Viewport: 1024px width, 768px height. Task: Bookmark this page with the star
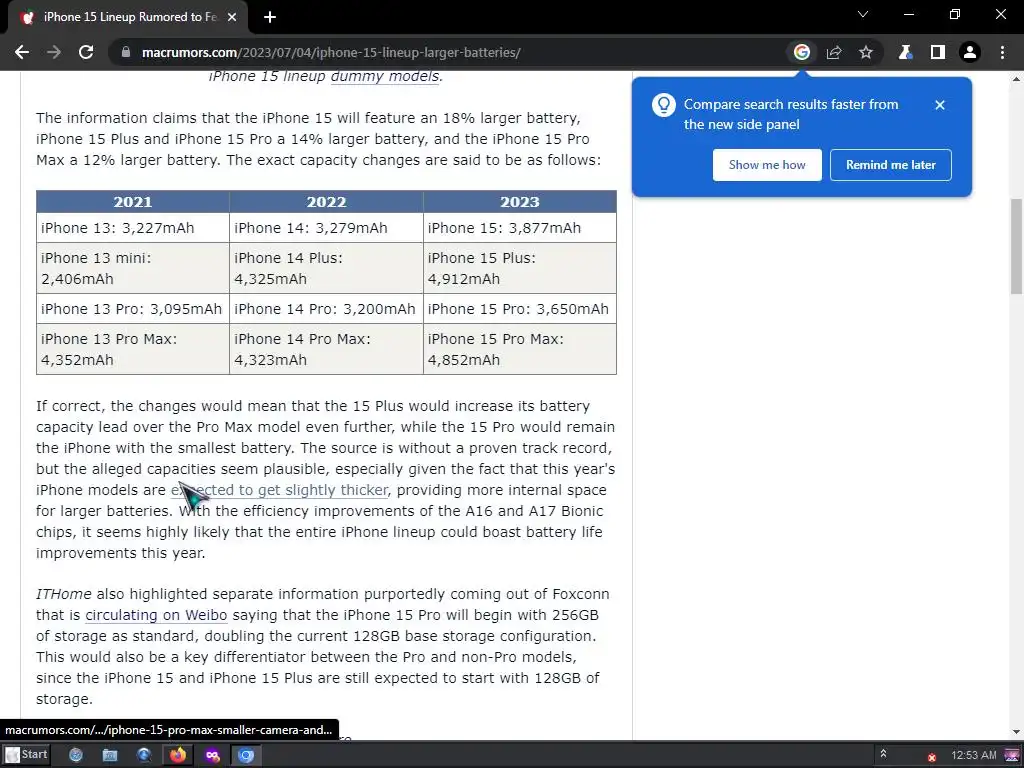pos(866,52)
